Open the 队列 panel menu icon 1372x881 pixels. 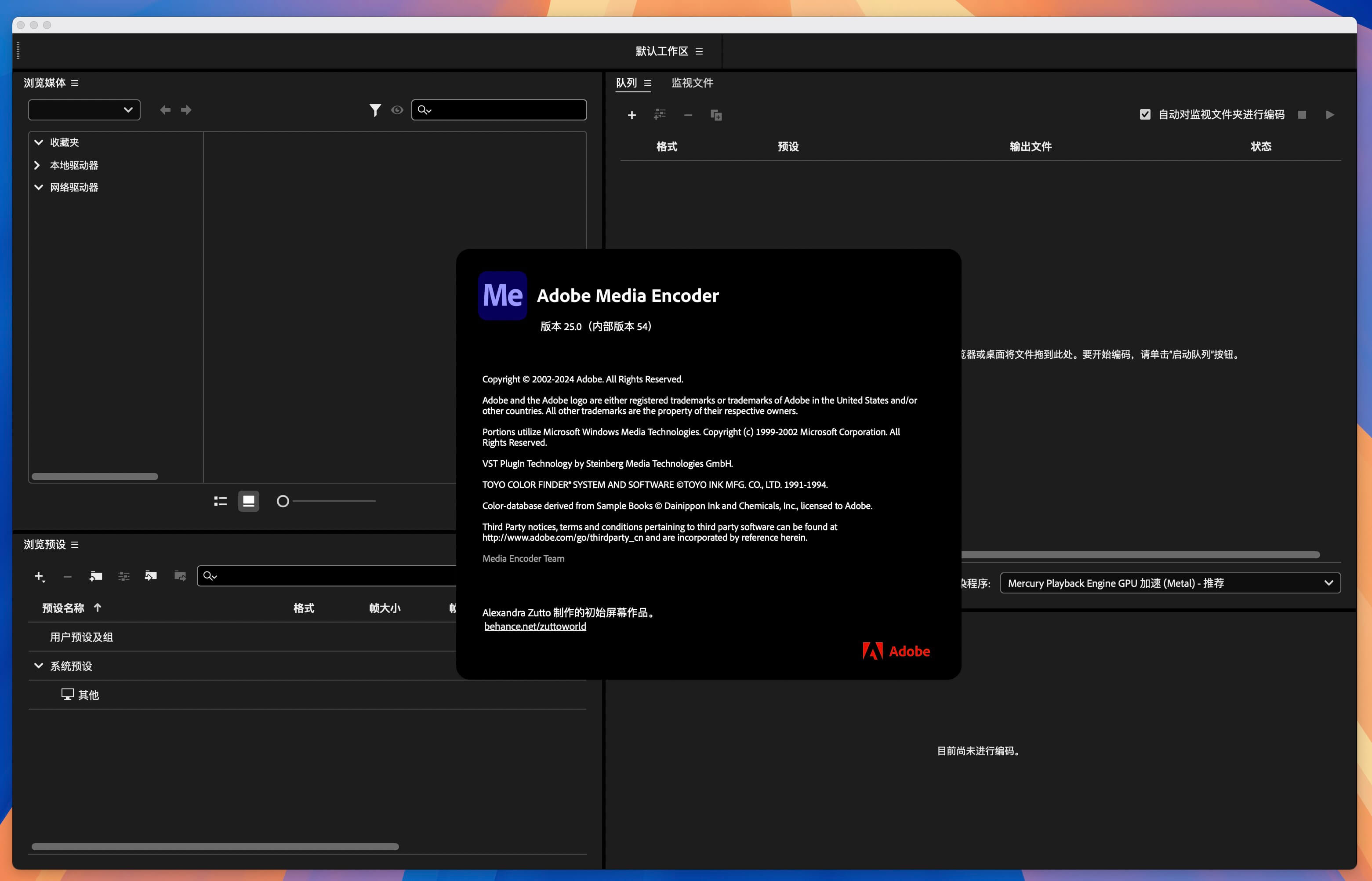point(647,83)
